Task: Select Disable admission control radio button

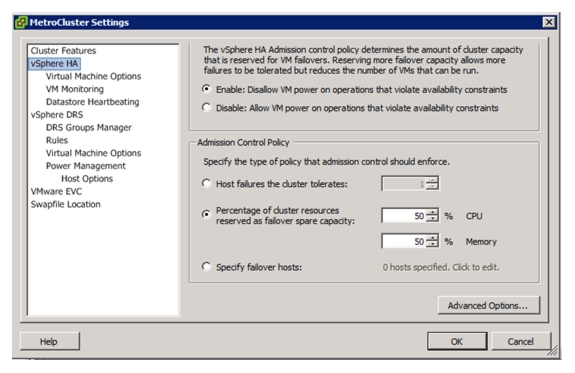Action: pyautogui.click(x=206, y=107)
